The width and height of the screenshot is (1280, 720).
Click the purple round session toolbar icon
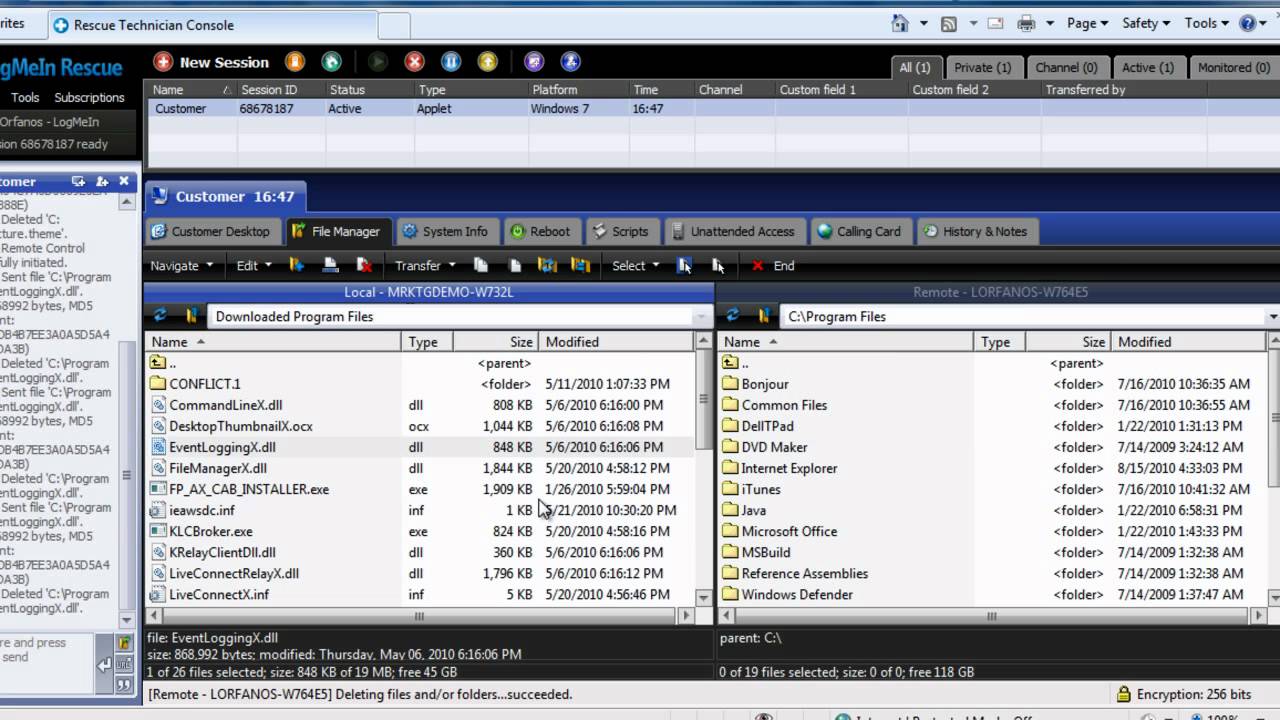coord(534,62)
